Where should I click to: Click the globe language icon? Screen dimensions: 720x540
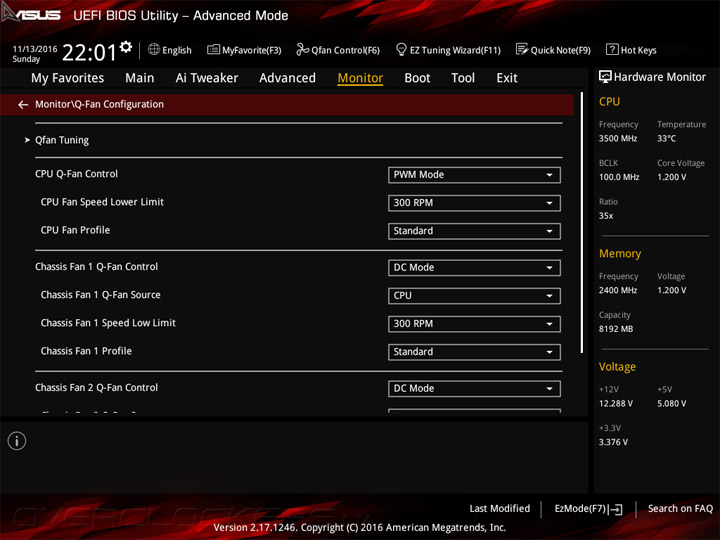point(154,49)
